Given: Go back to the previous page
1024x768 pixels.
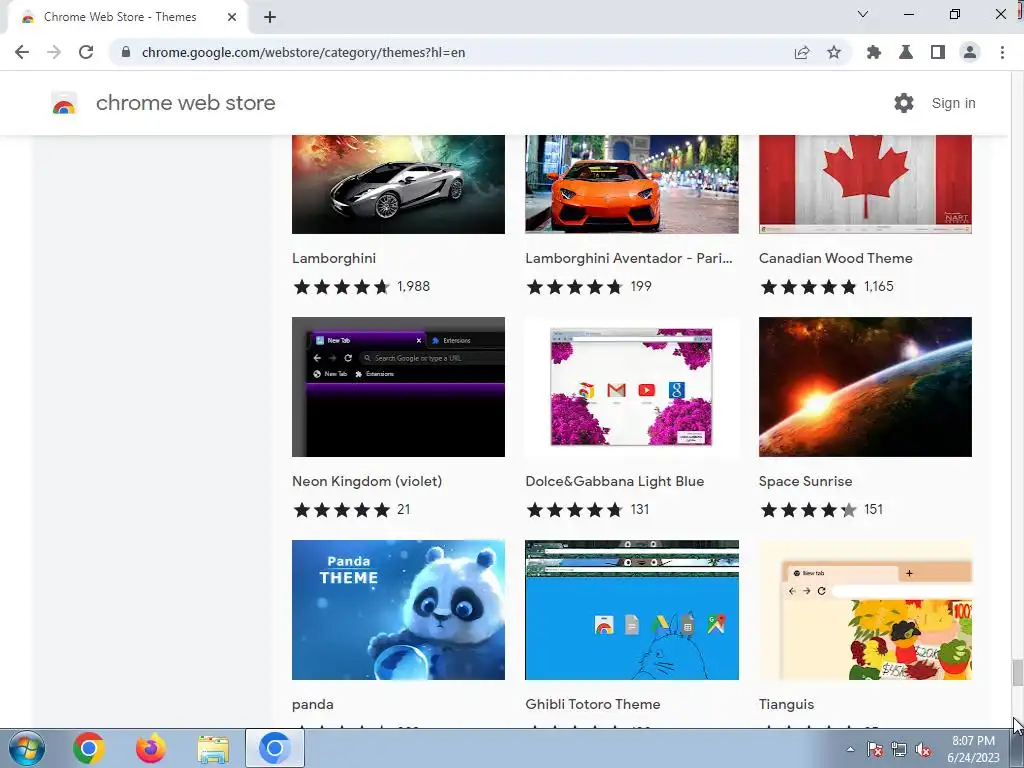Looking at the screenshot, I should point(22,52).
